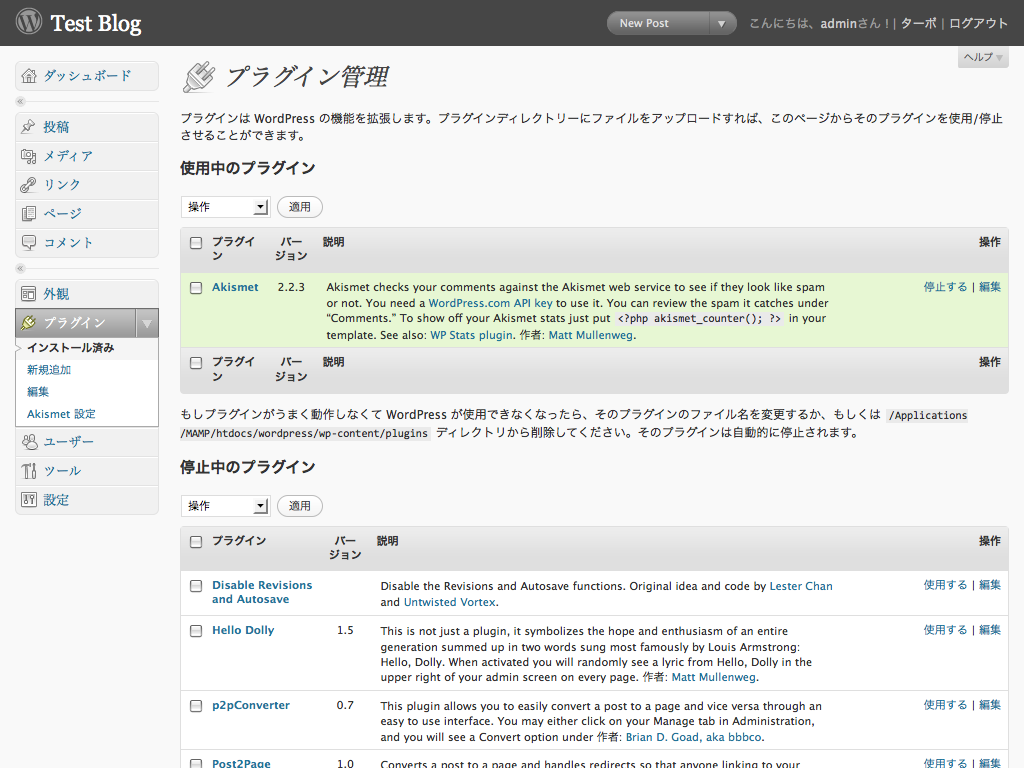Click the admin username link
This screenshot has height=768, width=1024.
point(839,24)
